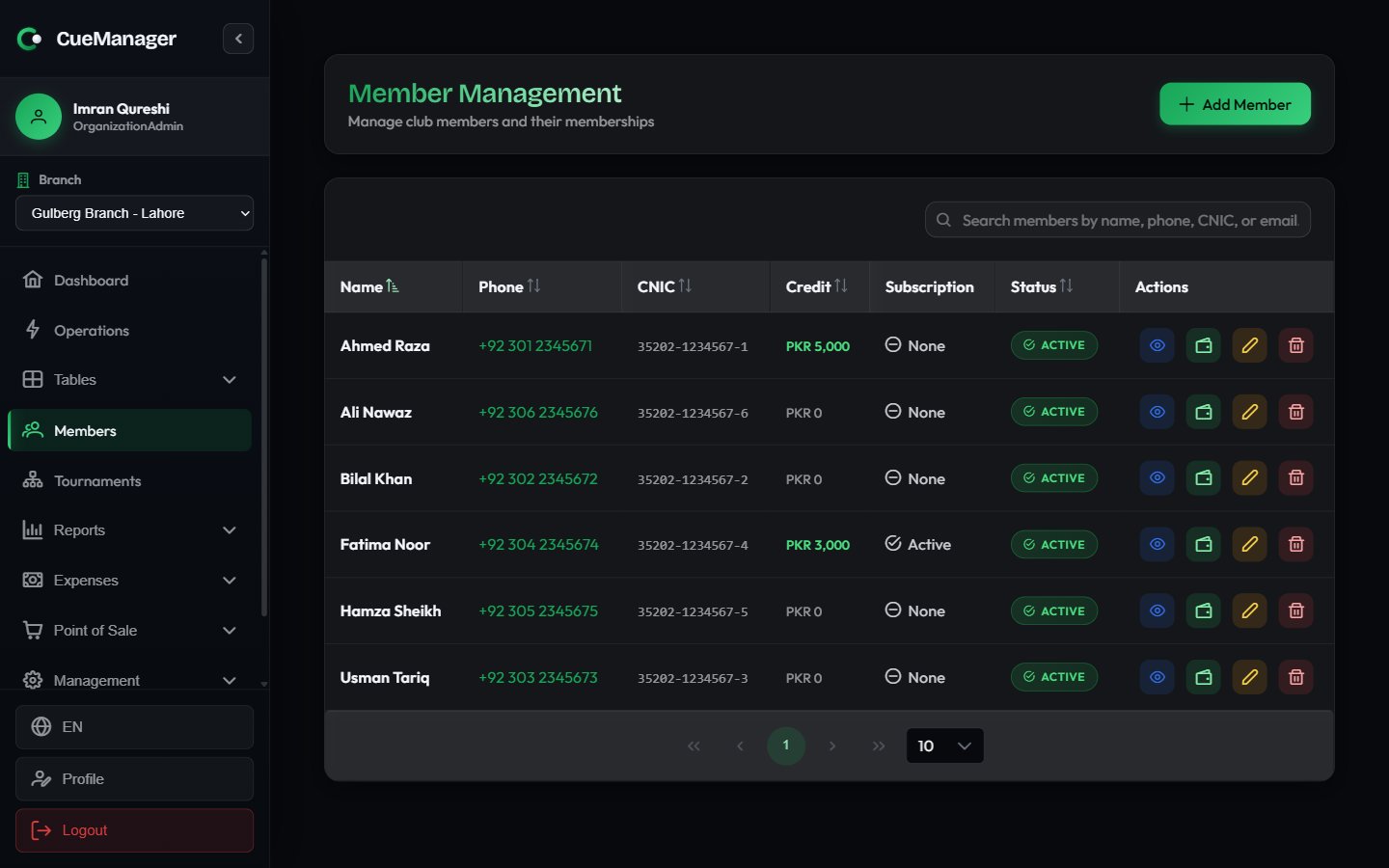The height and width of the screenshot is (868, 1389).
Task: Delete Usman Tariq using trash icon
Action: (x=1295, y=677)
